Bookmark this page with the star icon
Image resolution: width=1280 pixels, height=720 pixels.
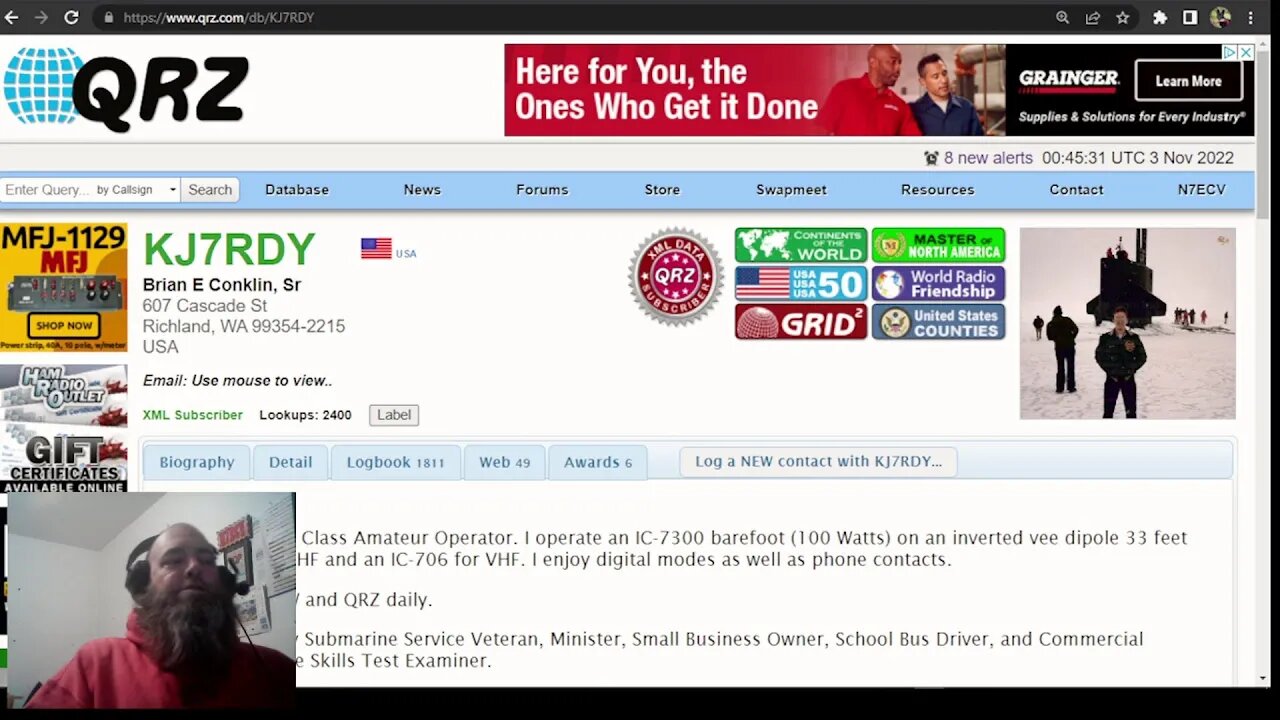(1122, 17)
